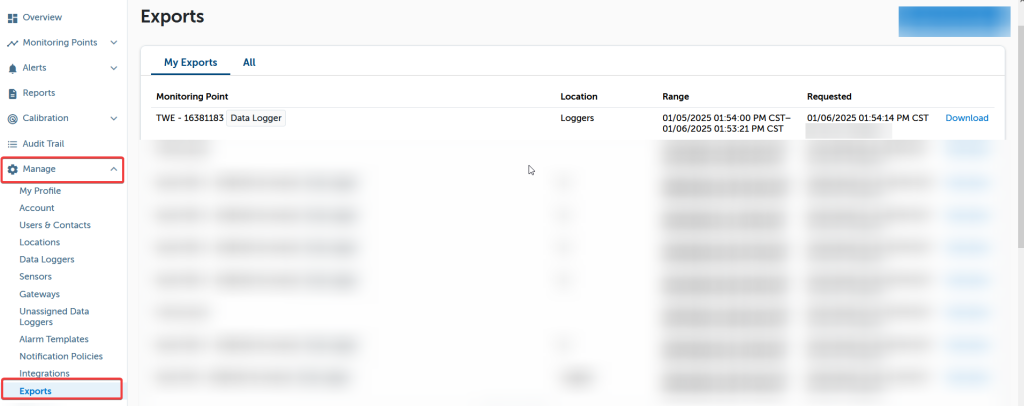Image resolution: width=1024 pixels, height=406 pixels.
Task: Open Users & Contacts page
Action: [x=55, y=225]
